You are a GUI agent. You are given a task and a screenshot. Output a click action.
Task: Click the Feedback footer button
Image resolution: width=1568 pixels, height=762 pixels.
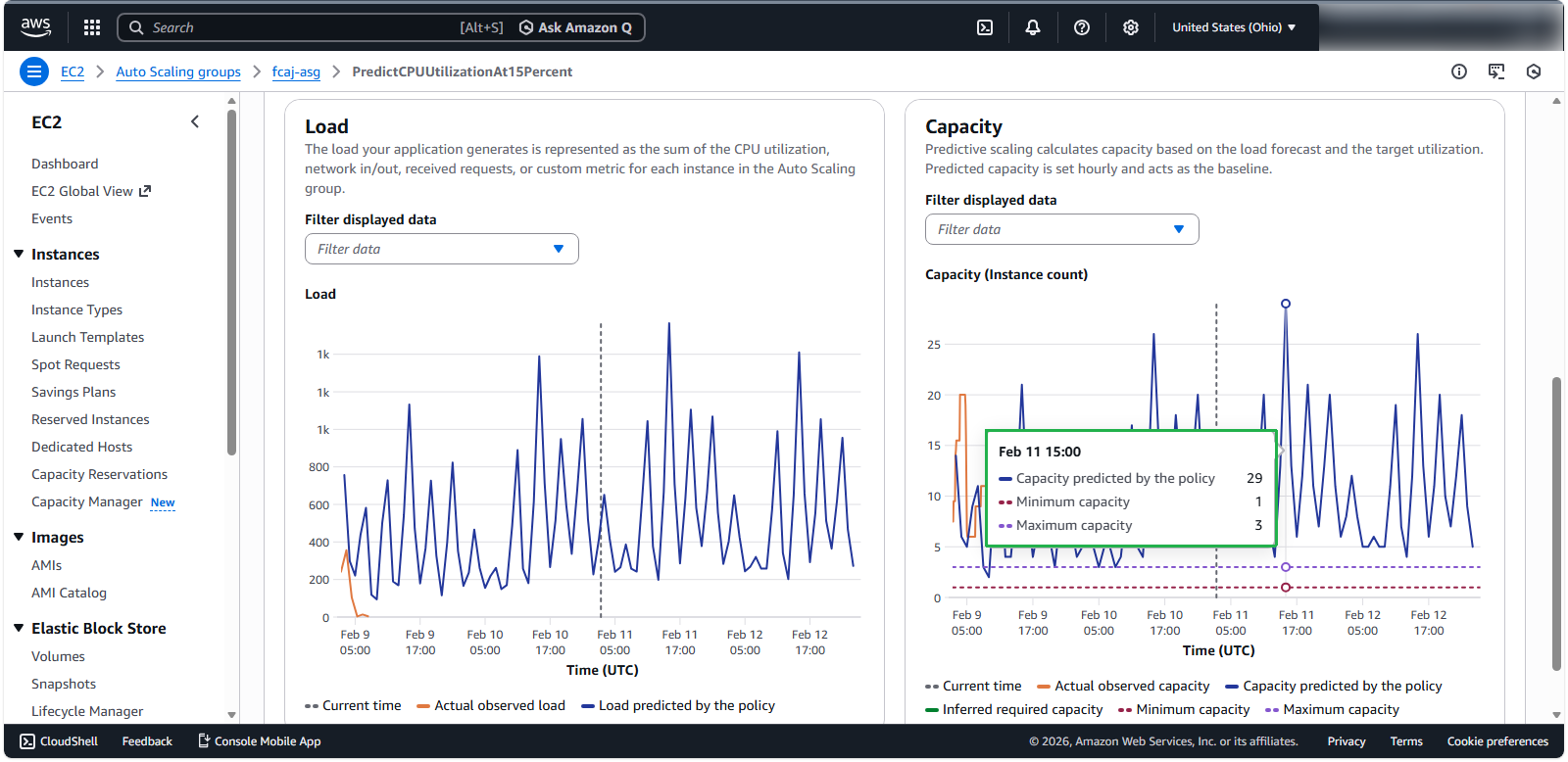click(x=147, y=741)
